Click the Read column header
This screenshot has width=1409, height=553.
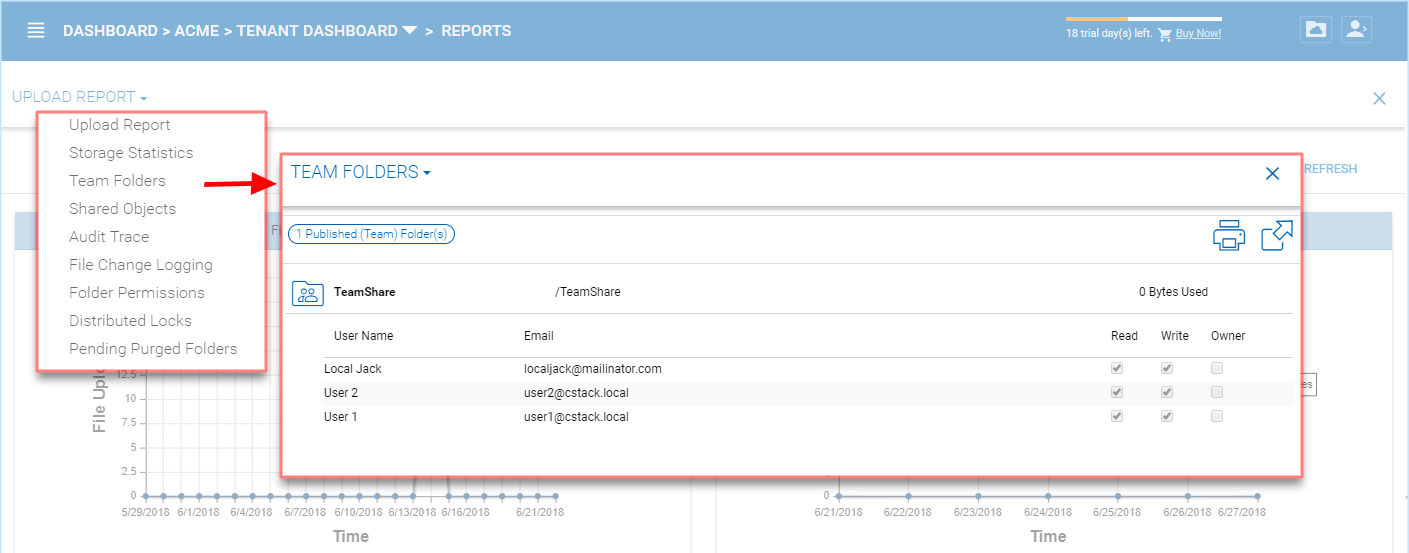(1124, 336)
